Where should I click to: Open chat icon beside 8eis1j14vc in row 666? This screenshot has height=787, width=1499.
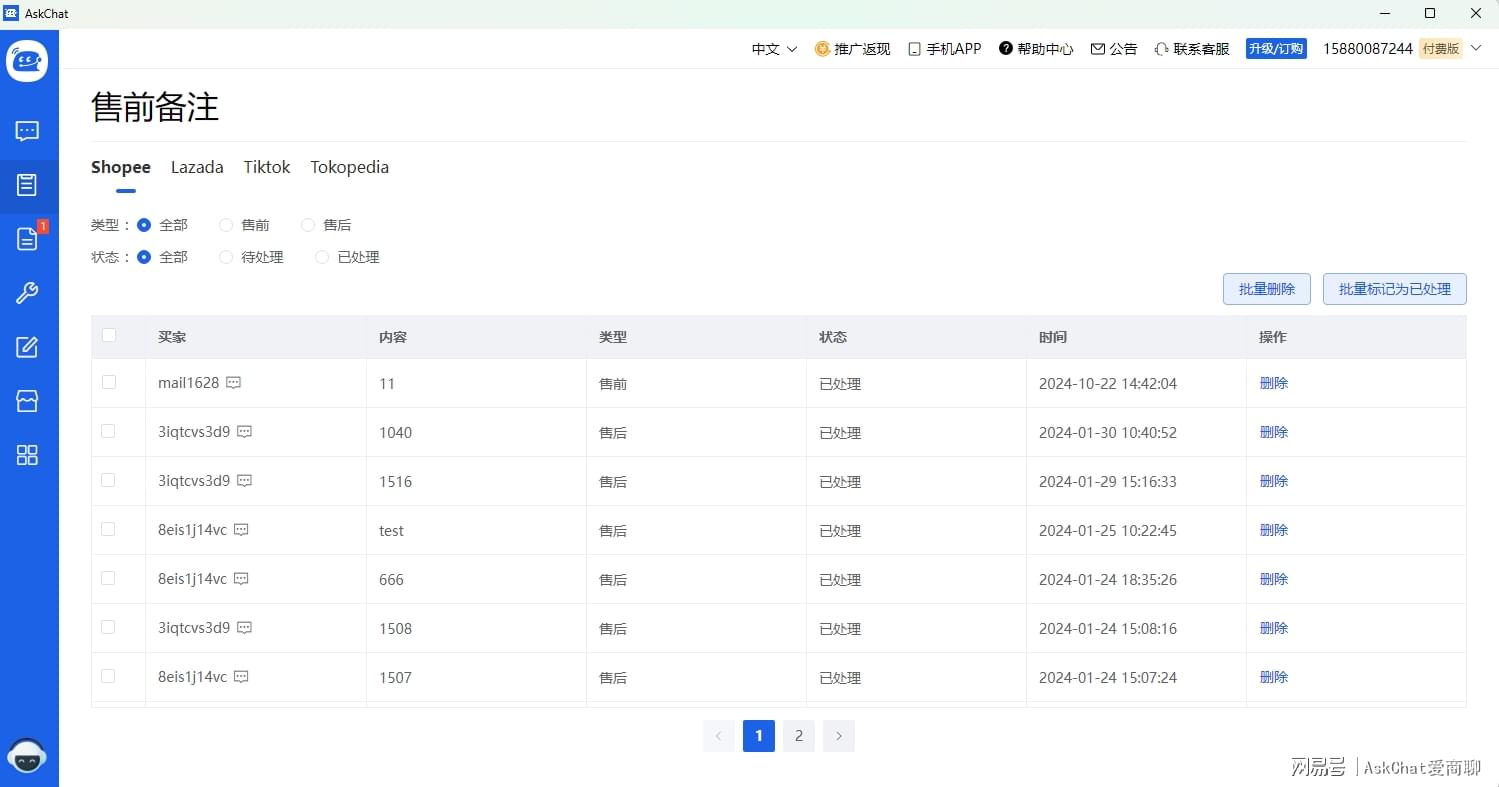click(241, 579)
